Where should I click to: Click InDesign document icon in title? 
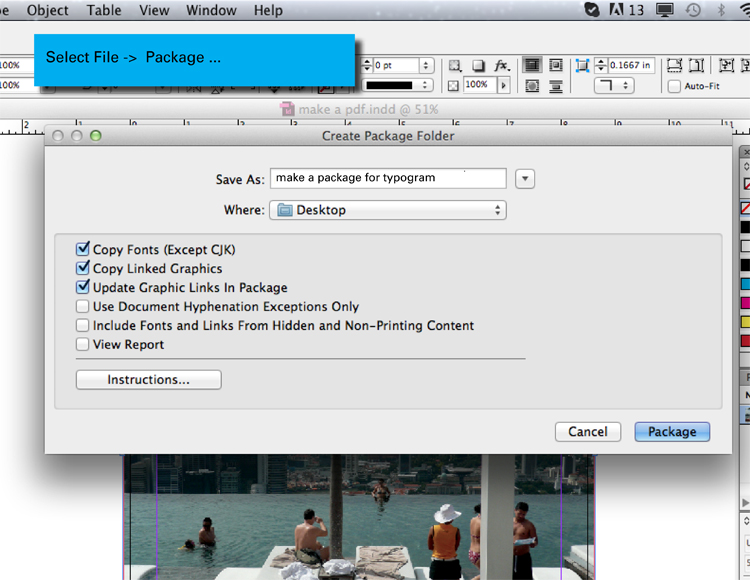click(x=287, y=109)
